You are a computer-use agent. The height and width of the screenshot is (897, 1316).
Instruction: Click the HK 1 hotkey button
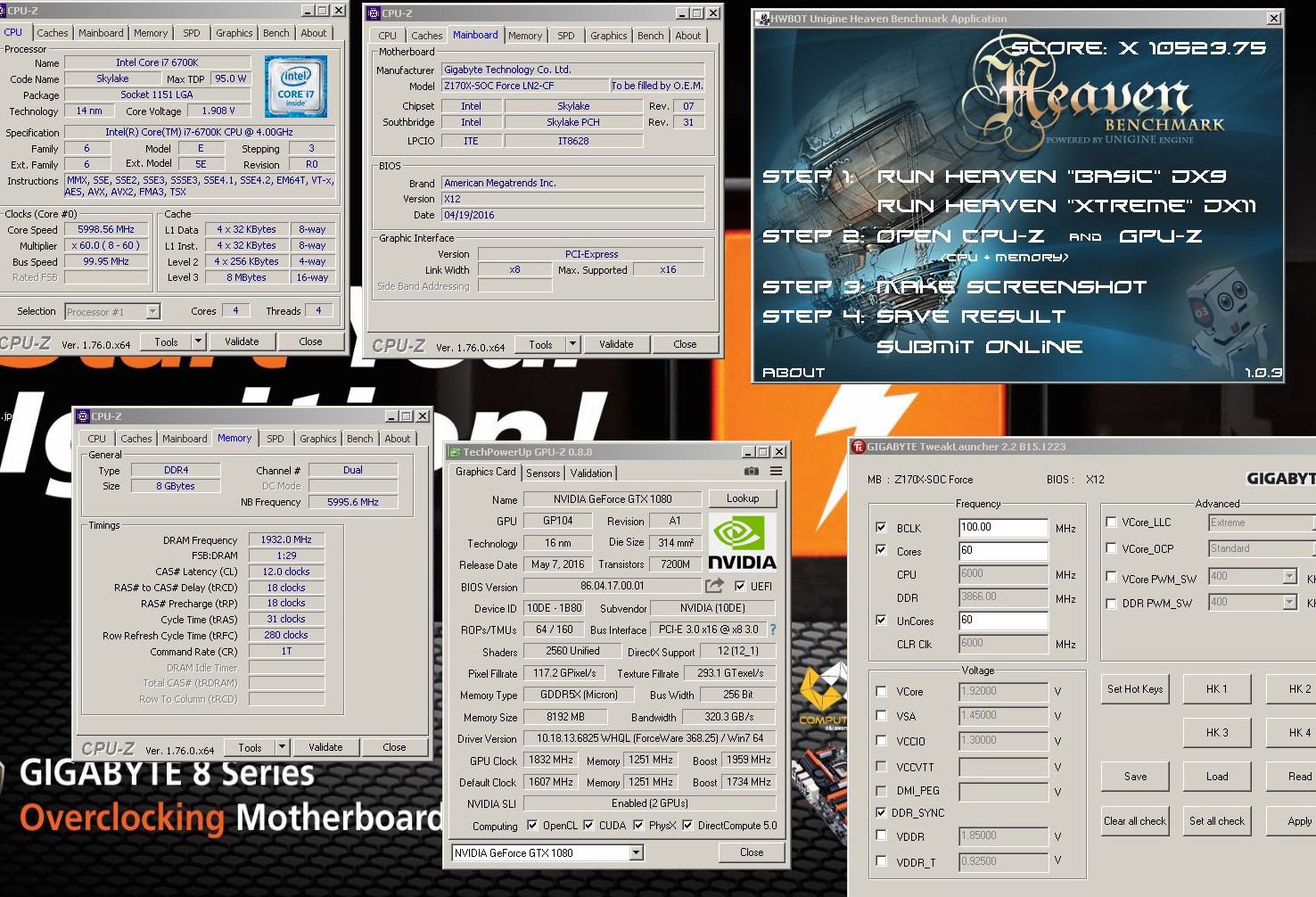point(1217,689)
